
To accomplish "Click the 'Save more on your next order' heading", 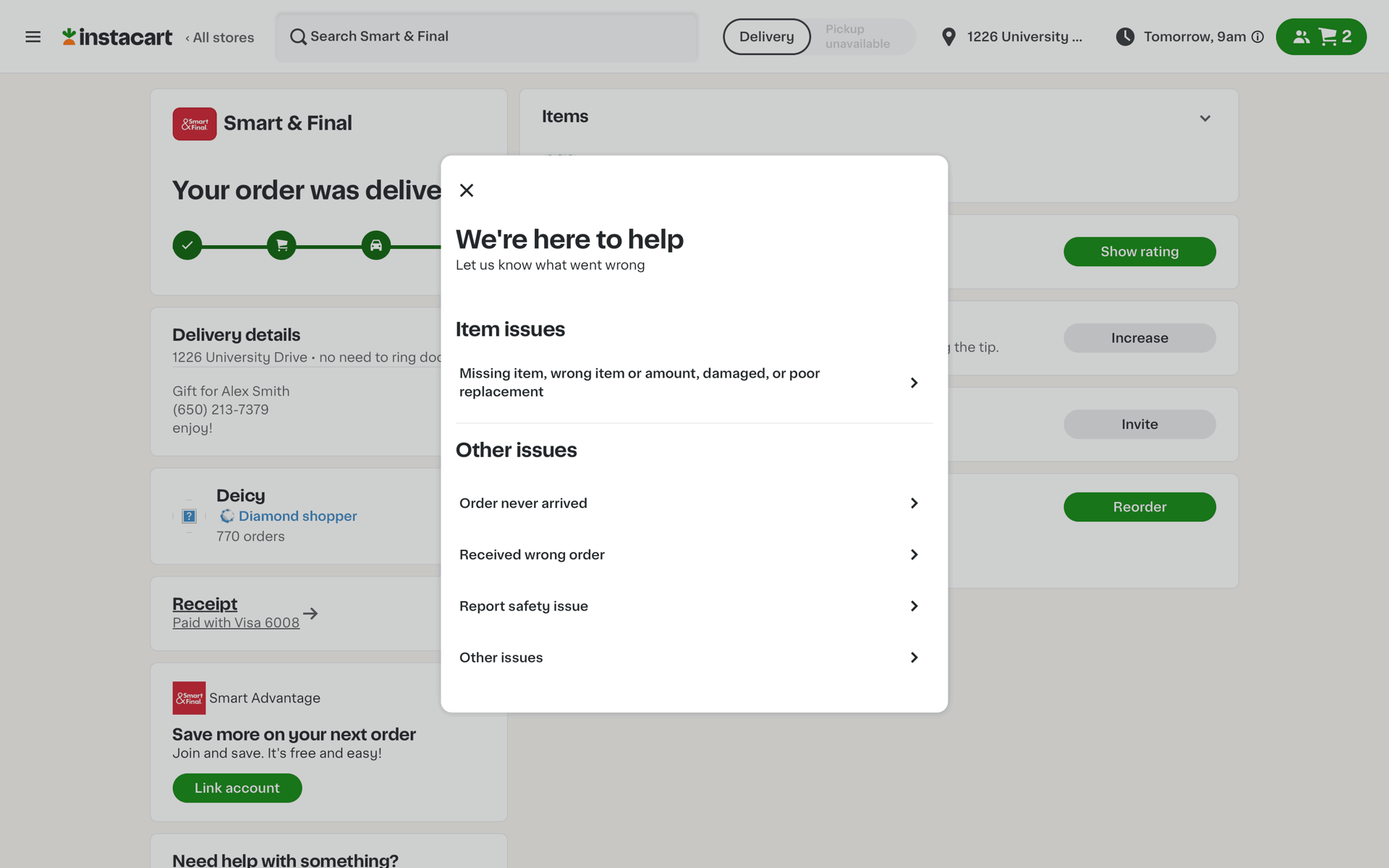I will coord(294,735).
